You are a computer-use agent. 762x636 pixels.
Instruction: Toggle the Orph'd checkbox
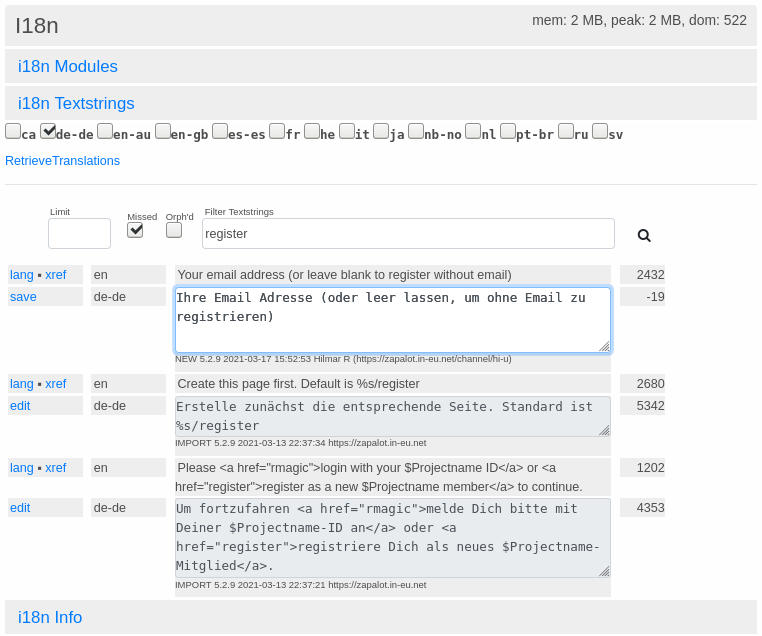point(174,230)
